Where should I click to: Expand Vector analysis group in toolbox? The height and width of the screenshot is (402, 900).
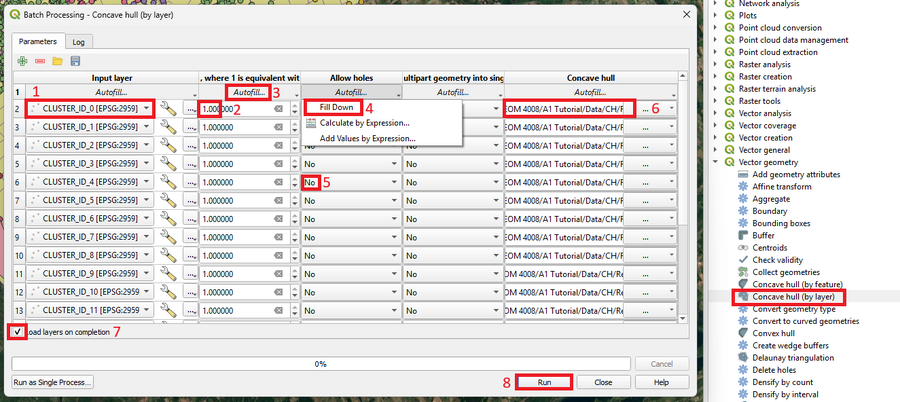715,113
